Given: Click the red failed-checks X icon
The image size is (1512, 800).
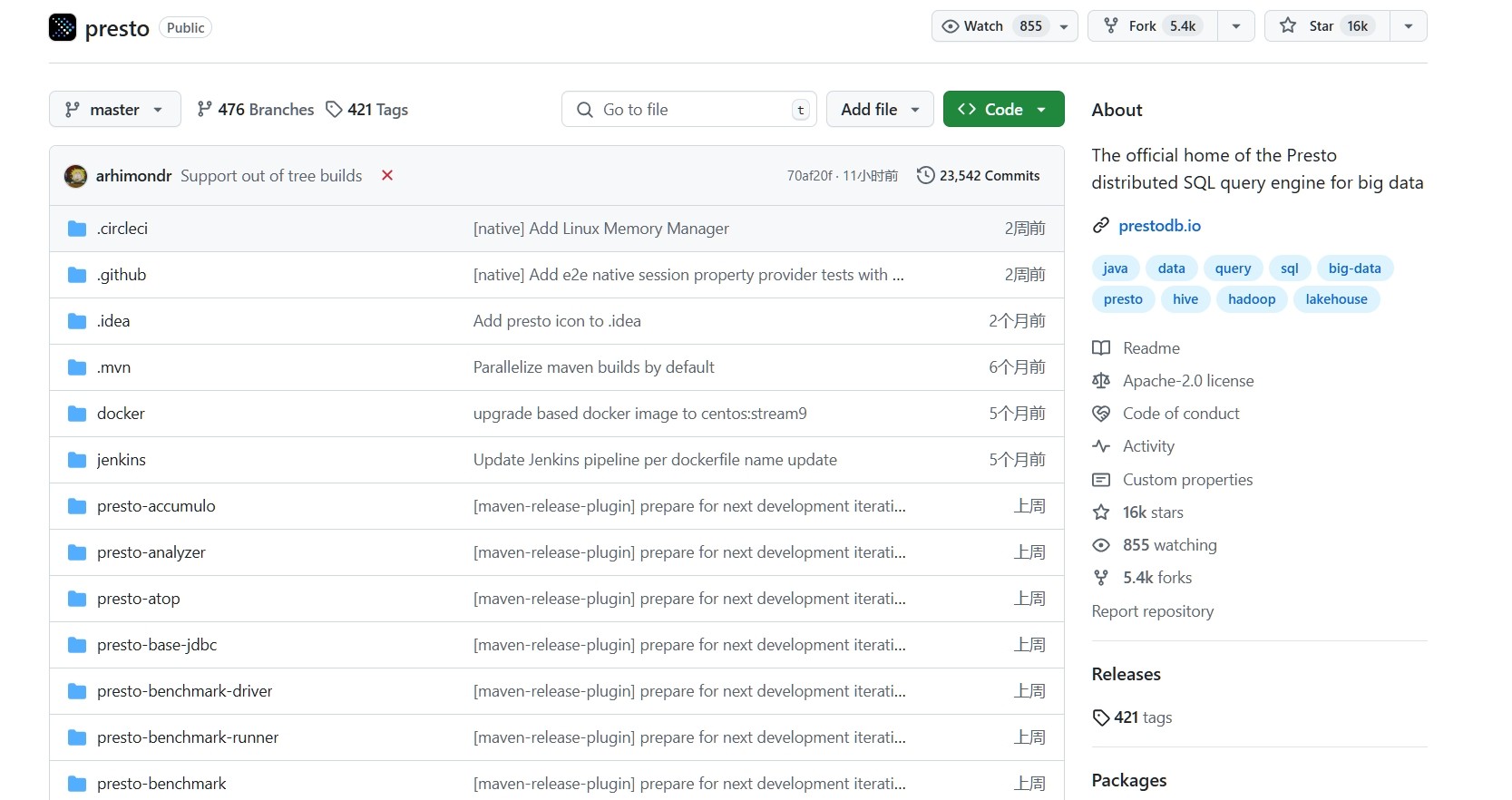Looking at the screenshot, I should coord(387,175).
